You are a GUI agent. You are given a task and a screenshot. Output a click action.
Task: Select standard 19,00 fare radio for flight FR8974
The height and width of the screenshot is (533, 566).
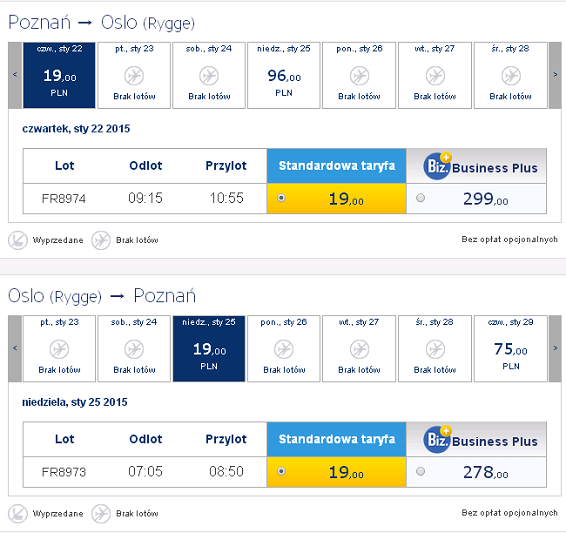point(281,198)
